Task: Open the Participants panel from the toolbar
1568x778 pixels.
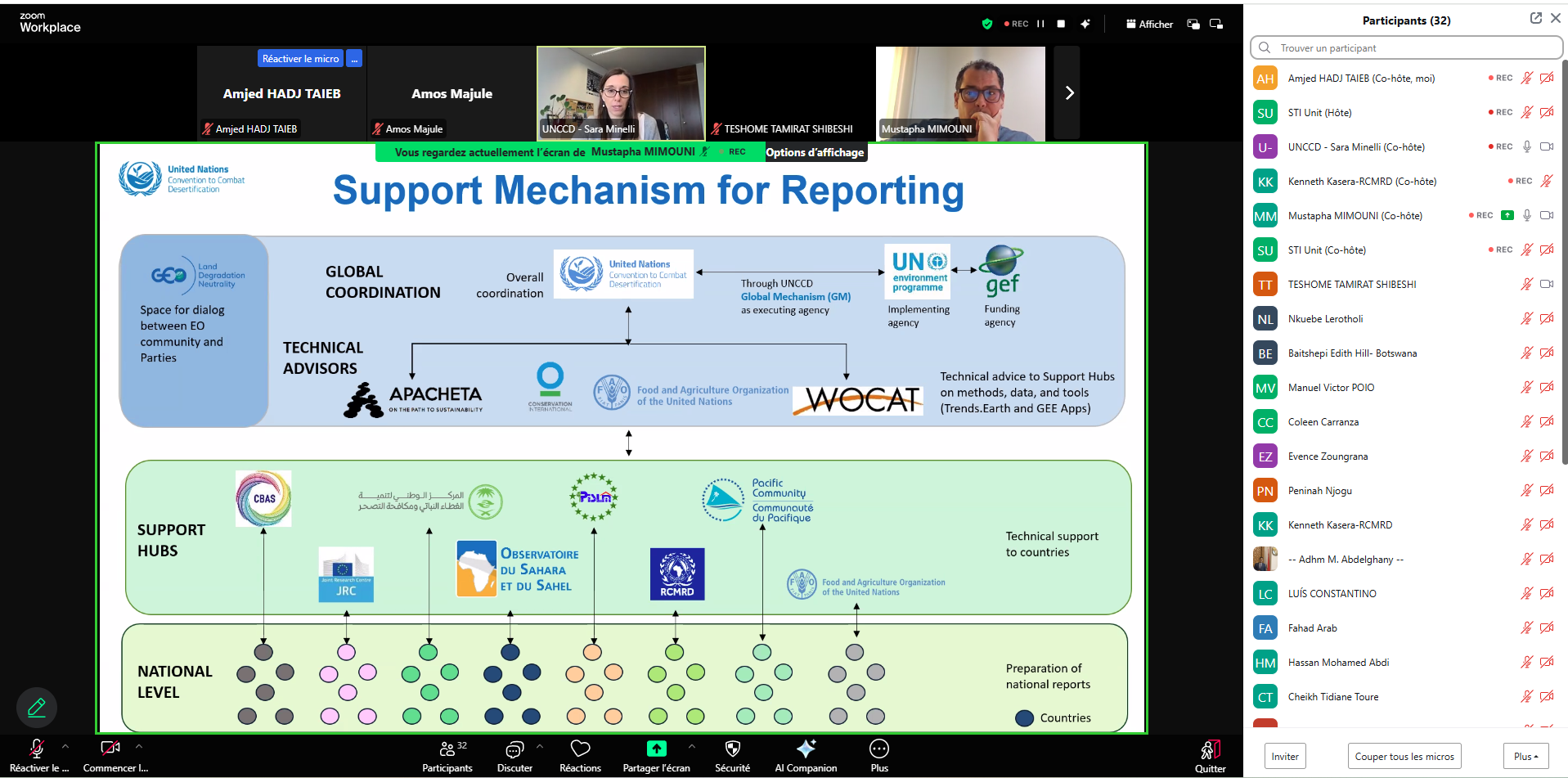Action: (x=447, y=754)
